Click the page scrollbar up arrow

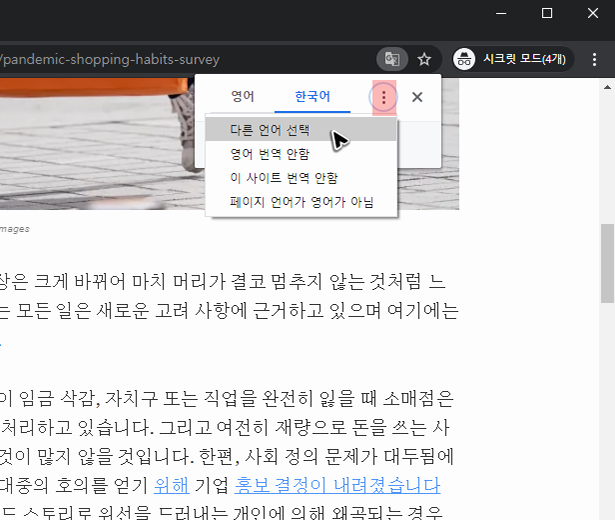pyautogui.click(x=607, y=87)
